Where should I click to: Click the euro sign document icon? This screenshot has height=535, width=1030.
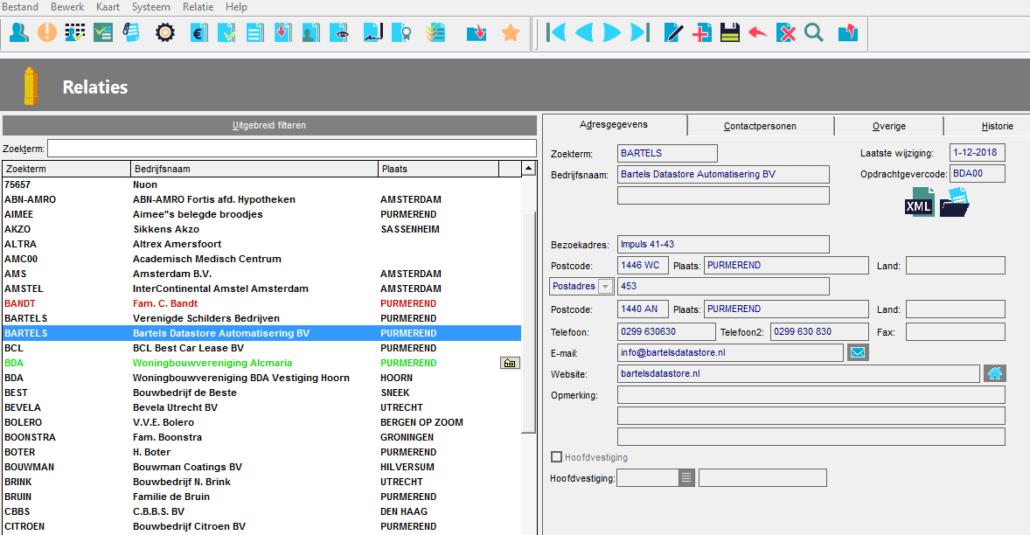click(x=198, y=32)
